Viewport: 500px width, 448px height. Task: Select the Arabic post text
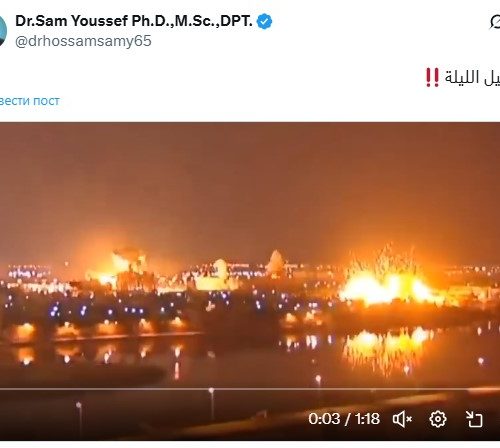tap(472, 78)
